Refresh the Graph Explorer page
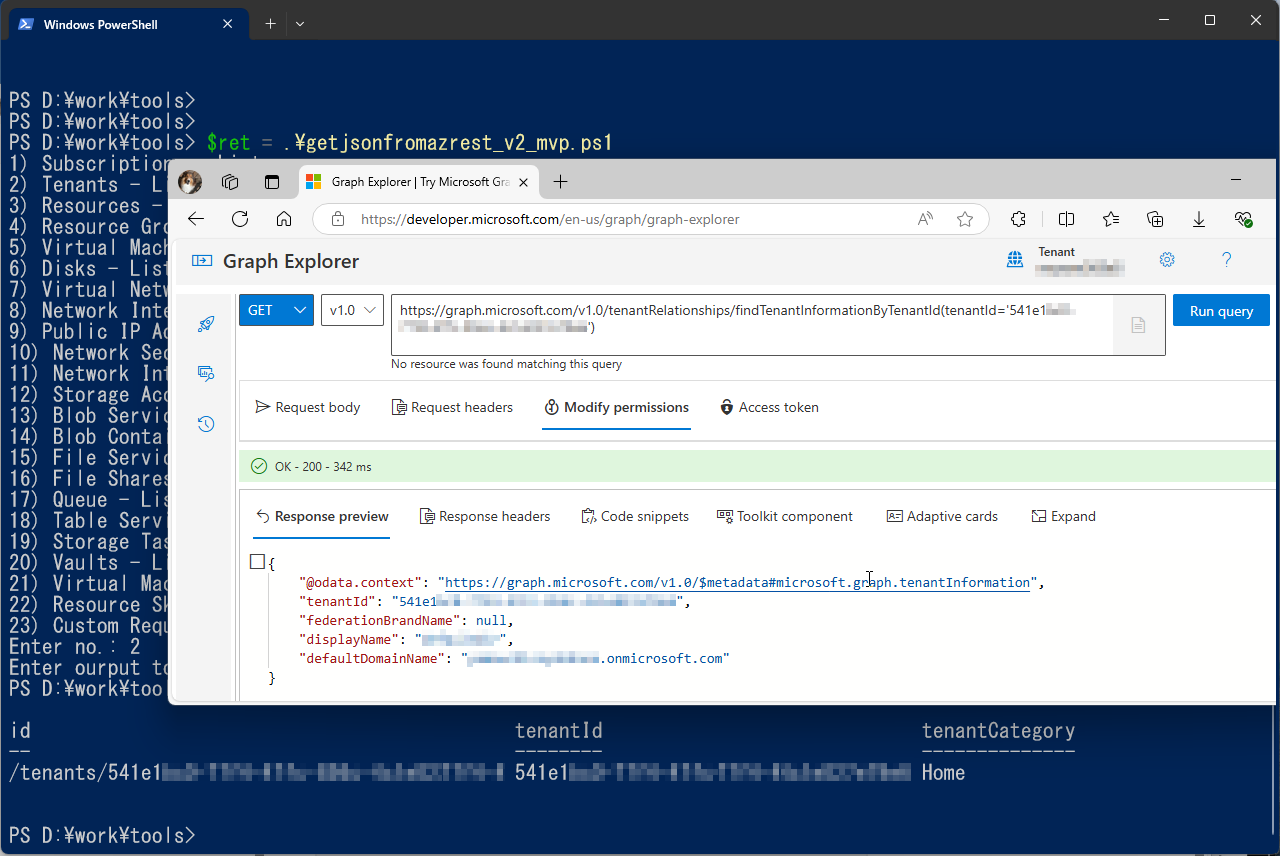This screenshot has width=1280, height=856. (x=240, y=219)
